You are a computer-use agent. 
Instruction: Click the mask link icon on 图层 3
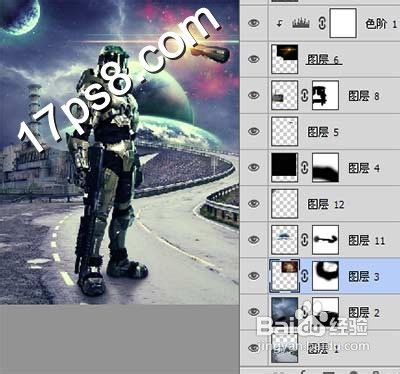[304, 276]
